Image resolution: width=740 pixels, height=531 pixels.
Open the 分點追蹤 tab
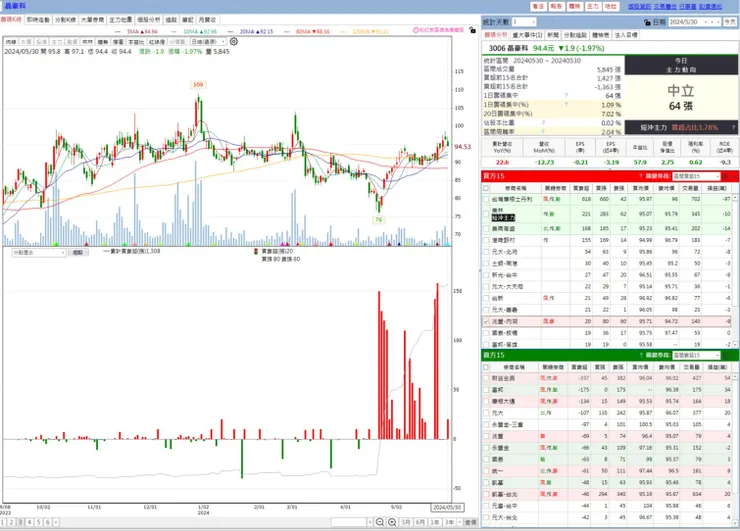click(575, 35)
